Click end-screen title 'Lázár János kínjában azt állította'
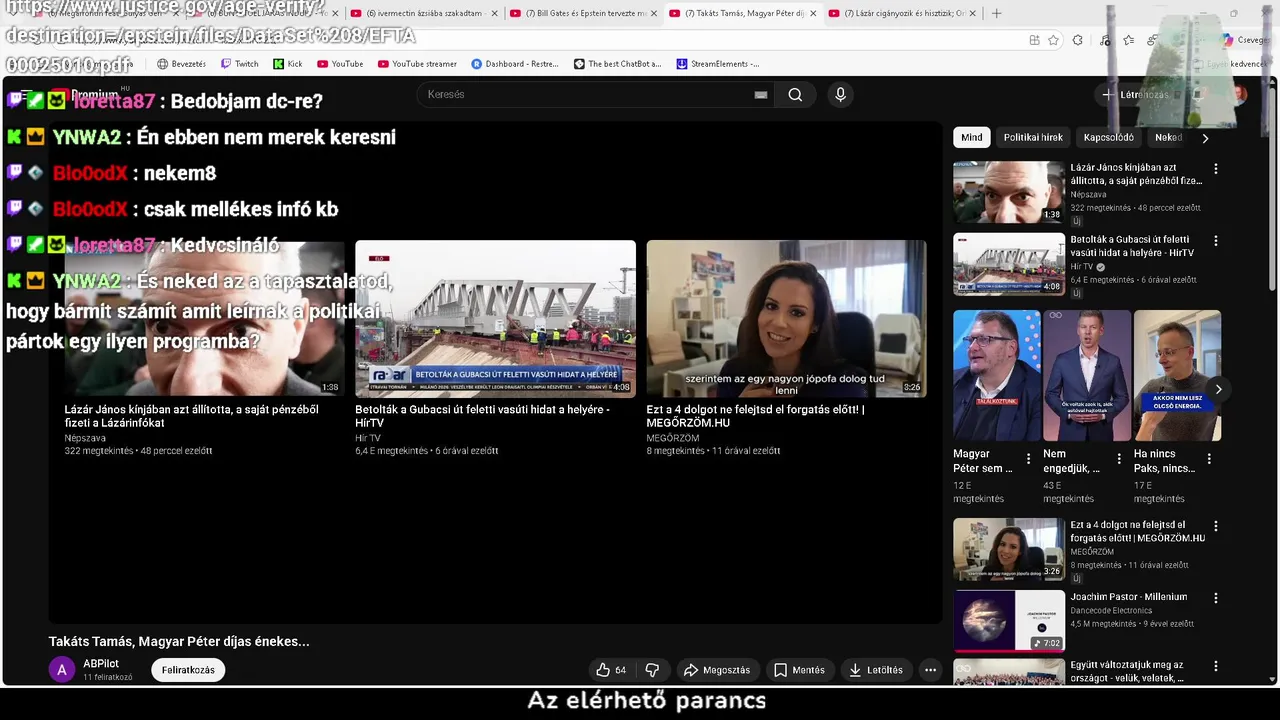 click(191, 416)
